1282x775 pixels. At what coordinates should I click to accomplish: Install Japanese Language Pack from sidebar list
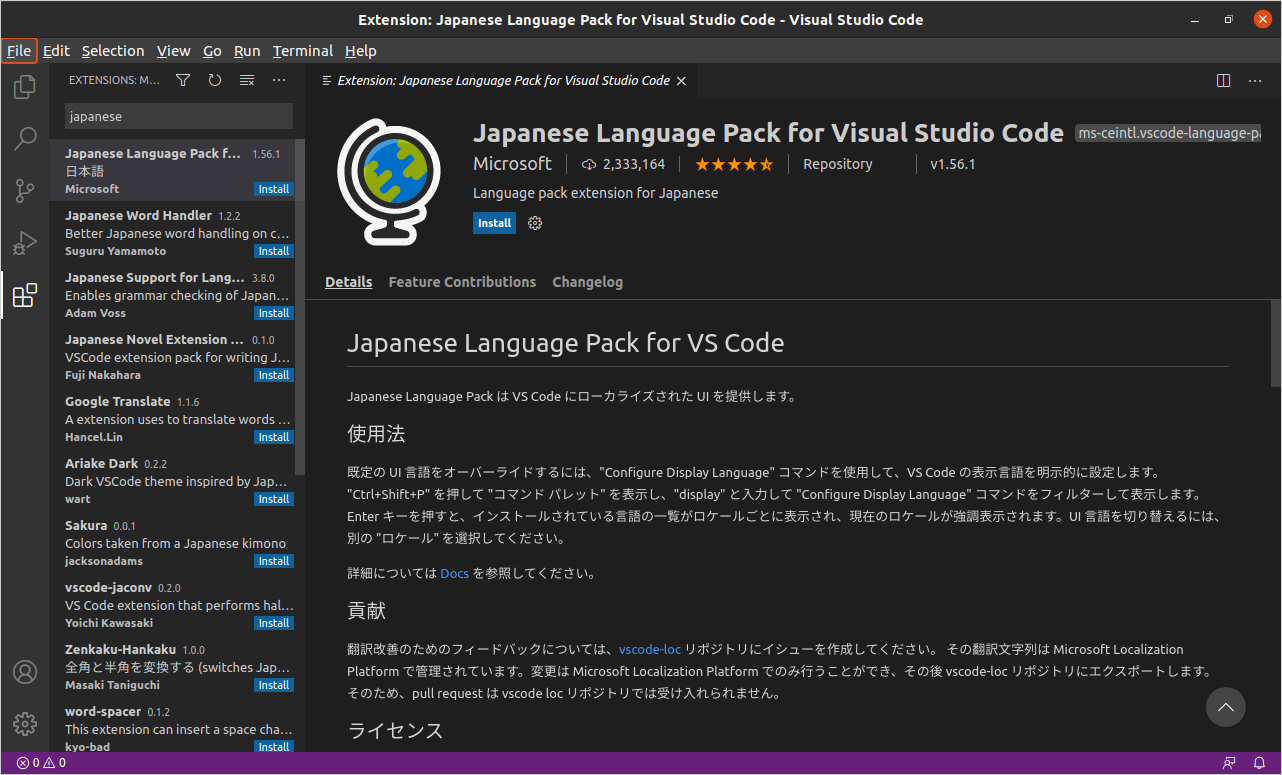click(273, 189)
